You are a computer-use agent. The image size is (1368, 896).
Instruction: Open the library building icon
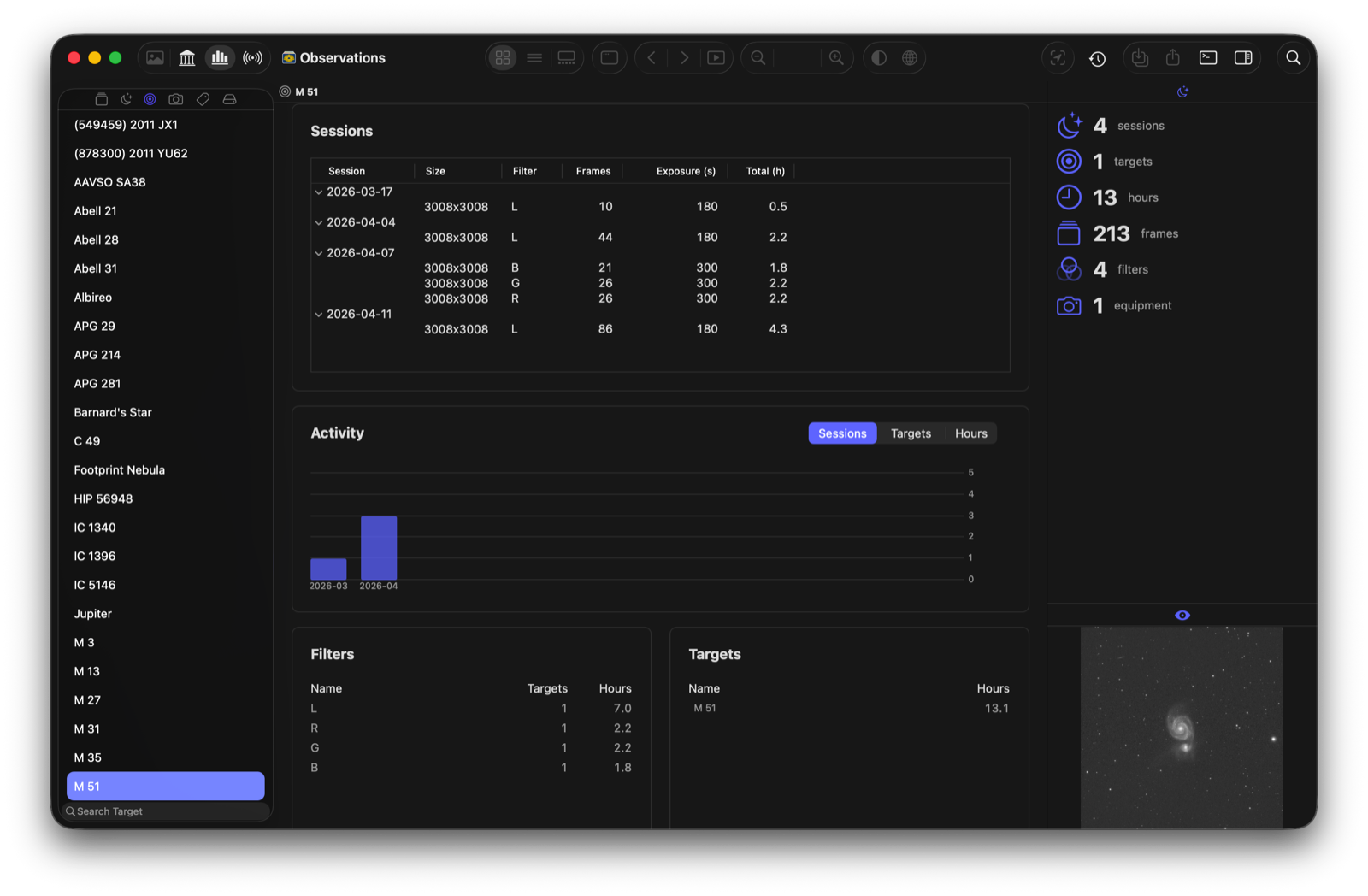(187, 58)
